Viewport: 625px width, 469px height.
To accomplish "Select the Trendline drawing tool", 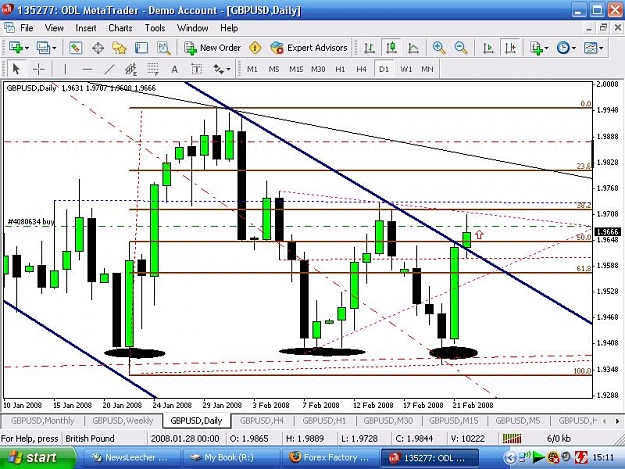I will [109, 69].
